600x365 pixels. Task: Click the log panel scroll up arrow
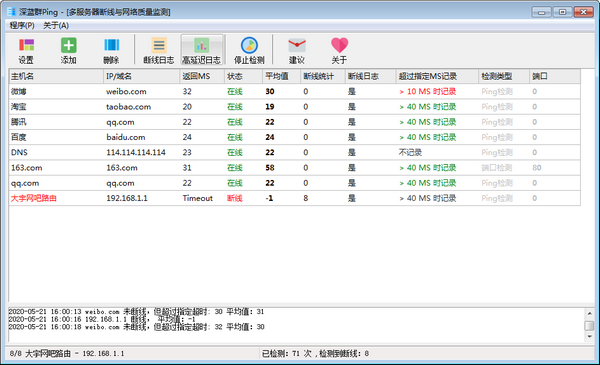pyautogui.click(x=589, y=313)
